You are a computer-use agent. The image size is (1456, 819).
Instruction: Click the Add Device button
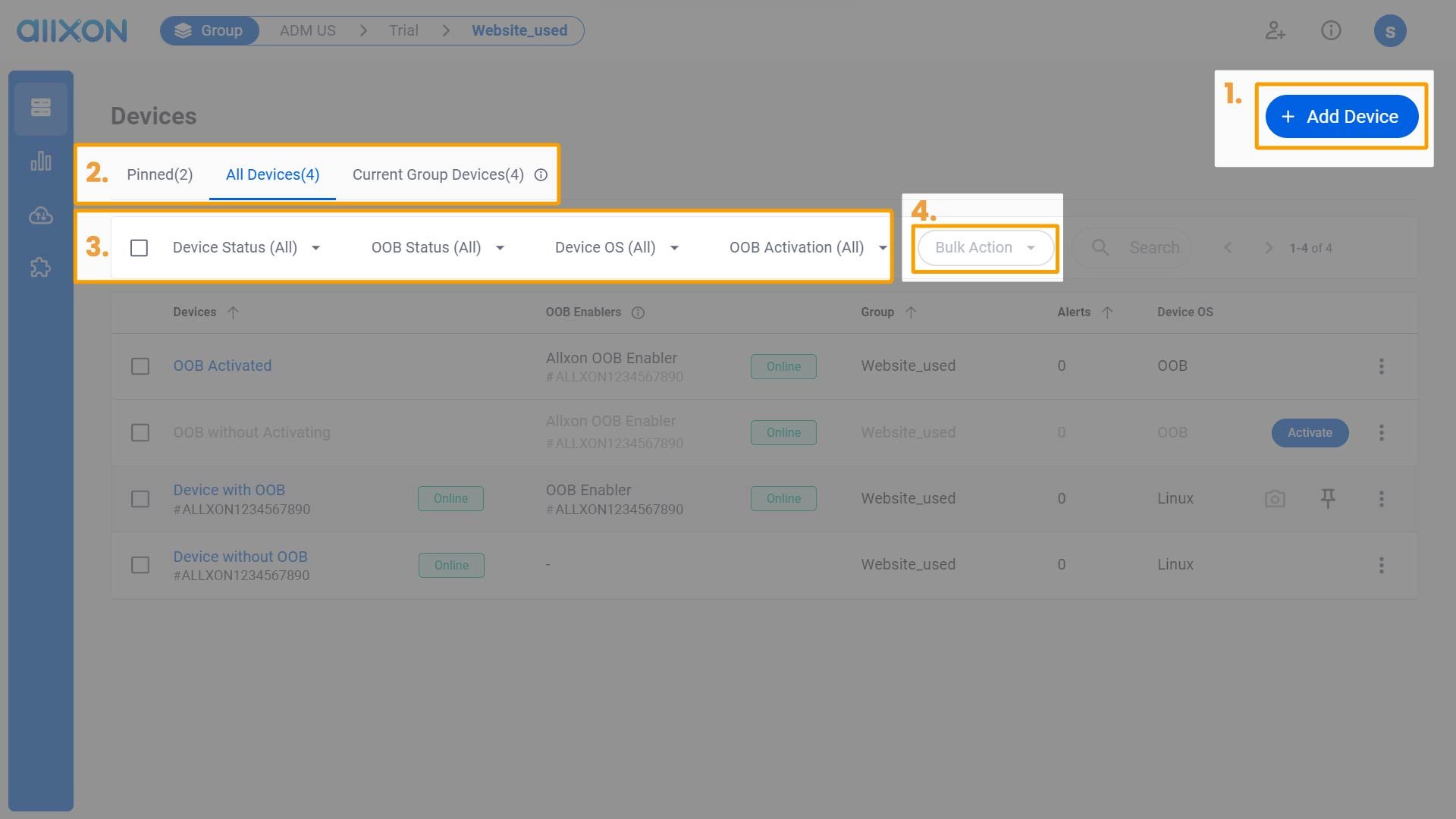1341,116
